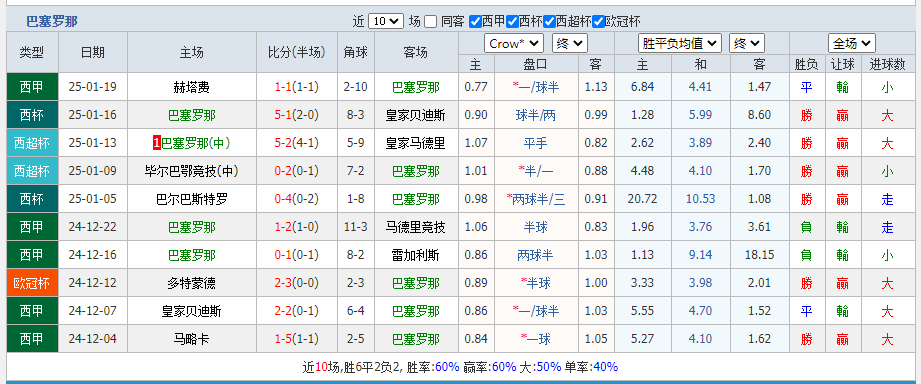This screenshot has height=384, width=921.
Task: Uncheck the 欧冠杯 filter checkbox
Action: (x=599, y=22)
